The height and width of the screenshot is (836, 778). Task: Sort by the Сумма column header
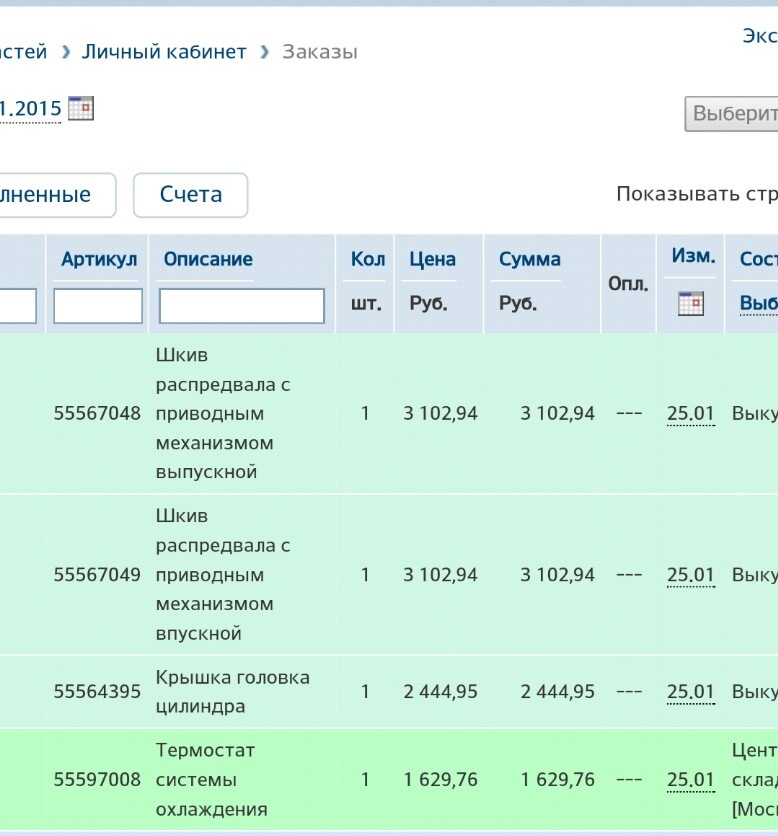pyautogui.click(x=529, y=259)
